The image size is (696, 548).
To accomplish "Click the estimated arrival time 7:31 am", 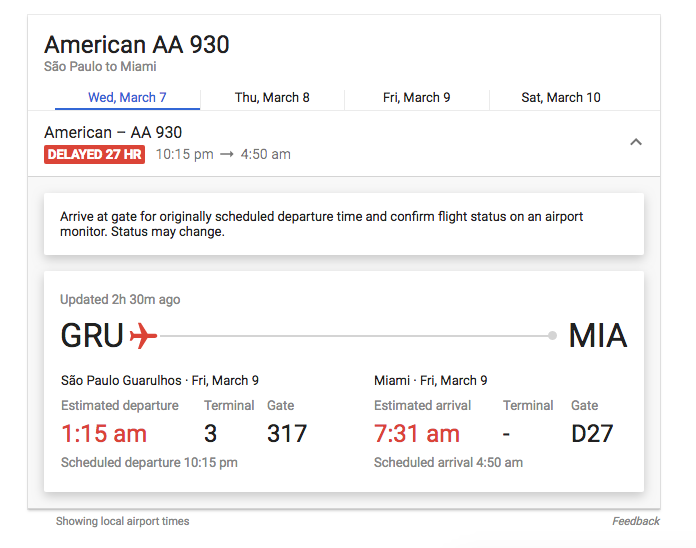I will (417, 433).
